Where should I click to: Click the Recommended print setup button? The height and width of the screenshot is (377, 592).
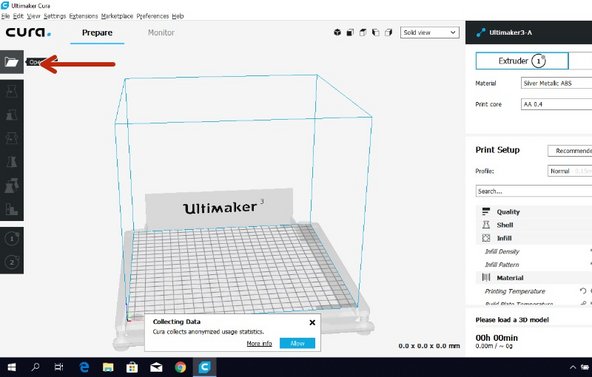coord(570,151)
